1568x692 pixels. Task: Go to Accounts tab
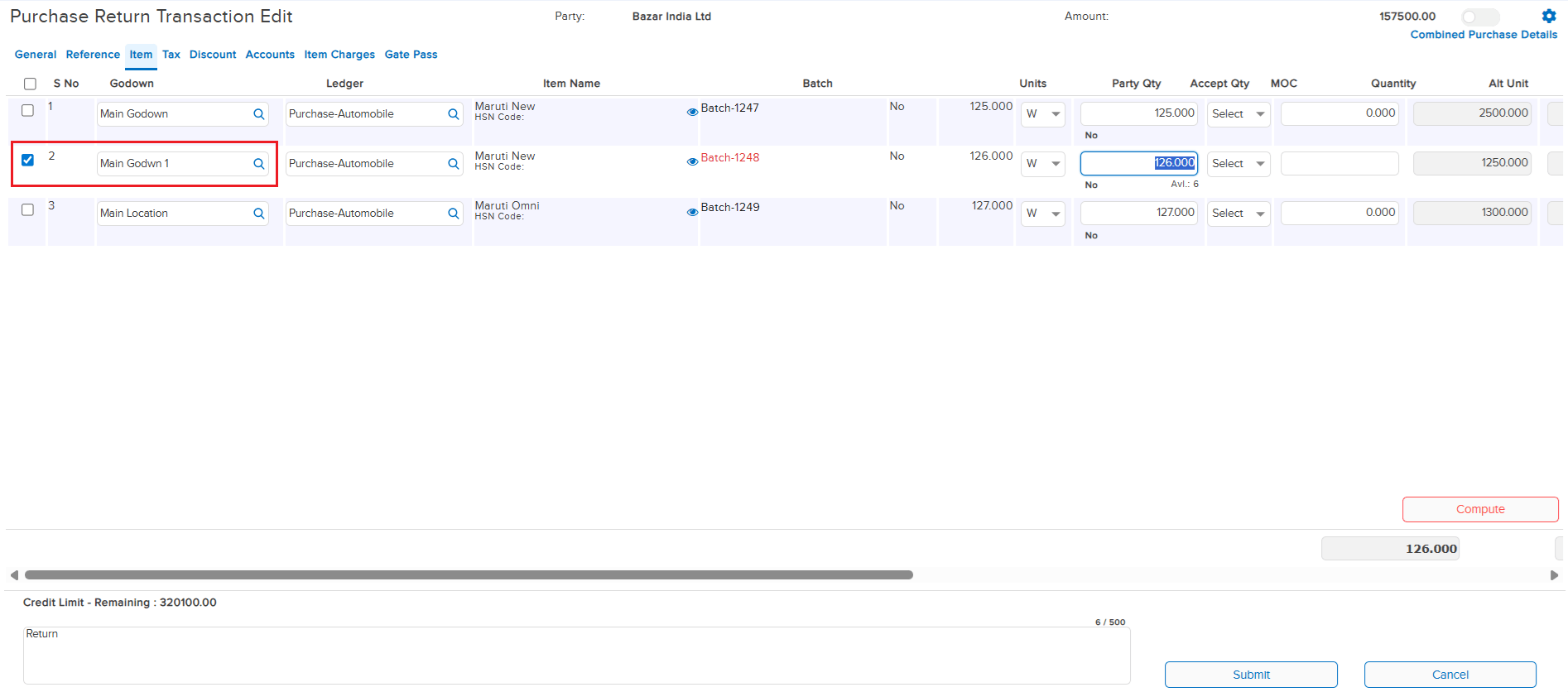tap(270, 55)
